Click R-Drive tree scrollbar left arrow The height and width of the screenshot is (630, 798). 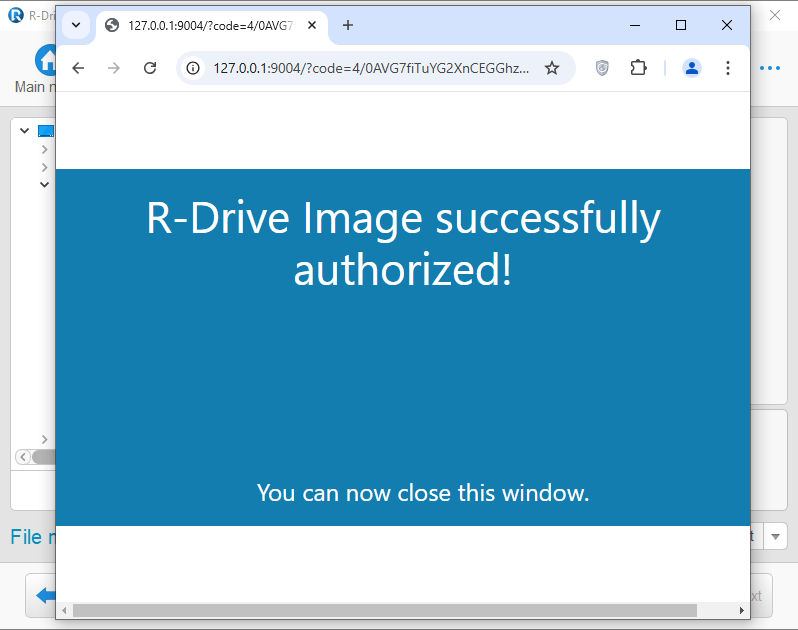tap(23, 457)
